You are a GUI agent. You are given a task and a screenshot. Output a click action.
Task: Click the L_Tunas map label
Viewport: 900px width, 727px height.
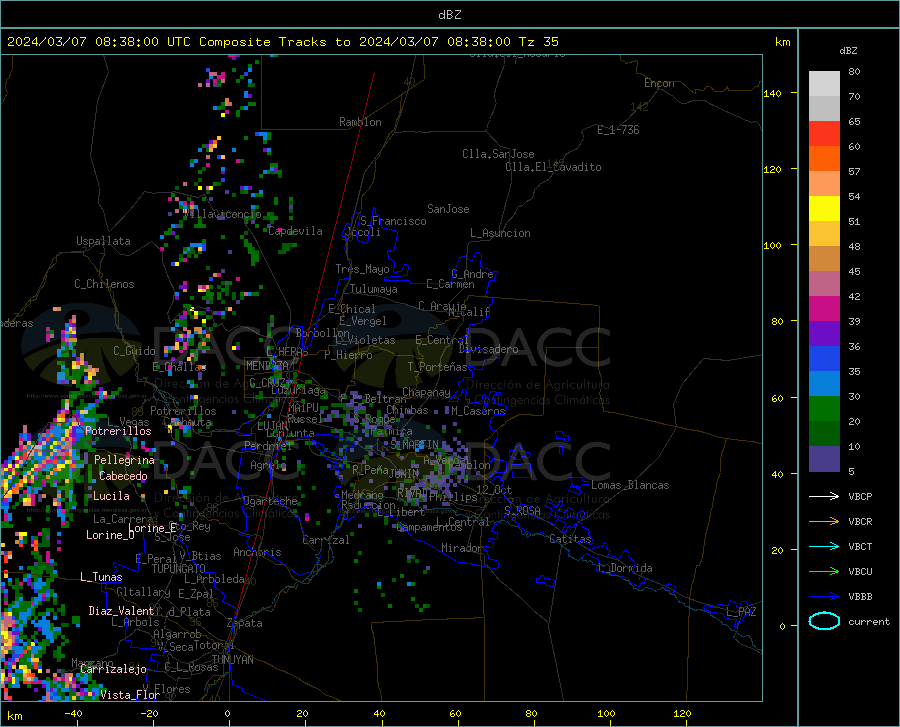[101, 577]
